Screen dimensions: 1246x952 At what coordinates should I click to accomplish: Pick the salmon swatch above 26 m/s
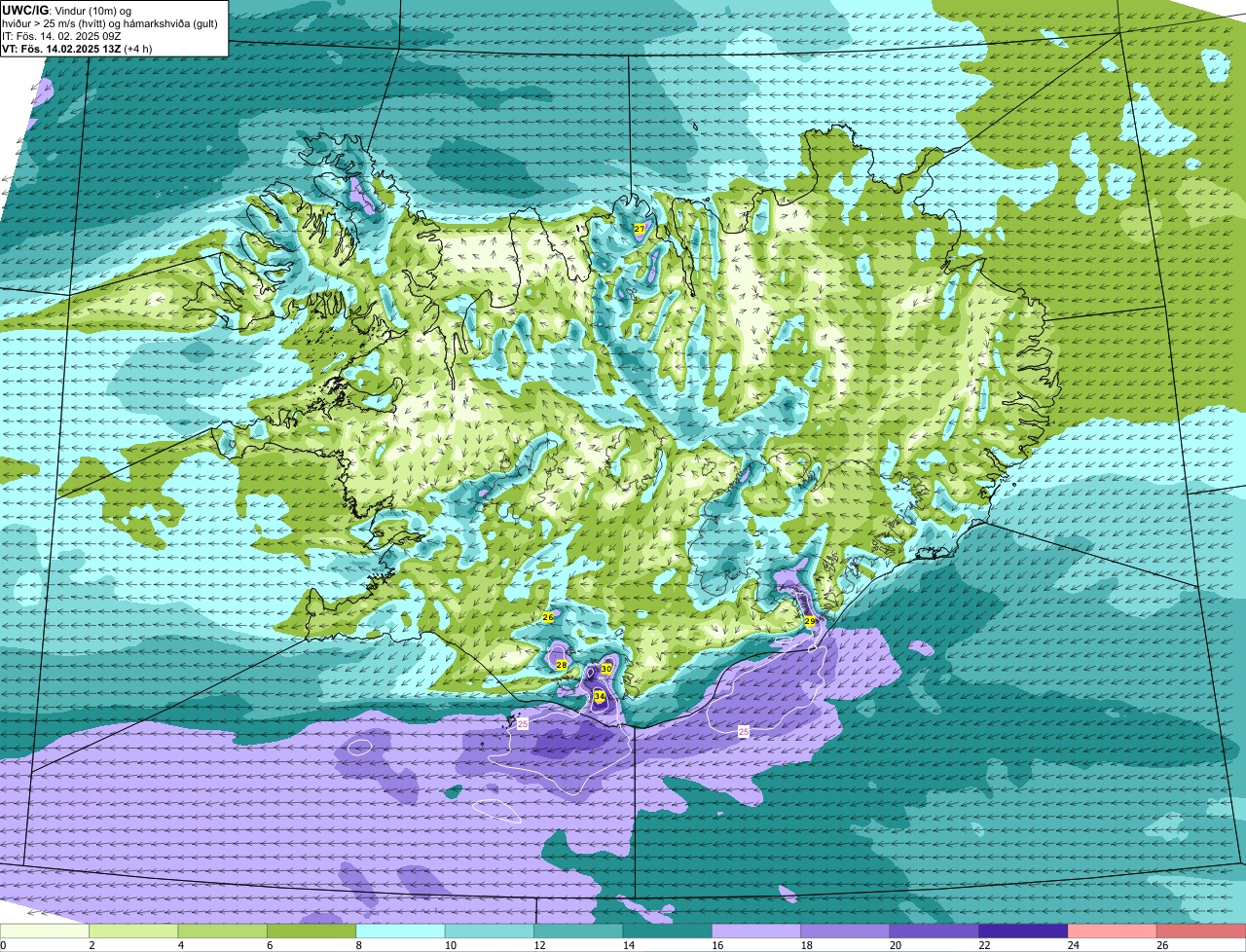pos(1201,932)
